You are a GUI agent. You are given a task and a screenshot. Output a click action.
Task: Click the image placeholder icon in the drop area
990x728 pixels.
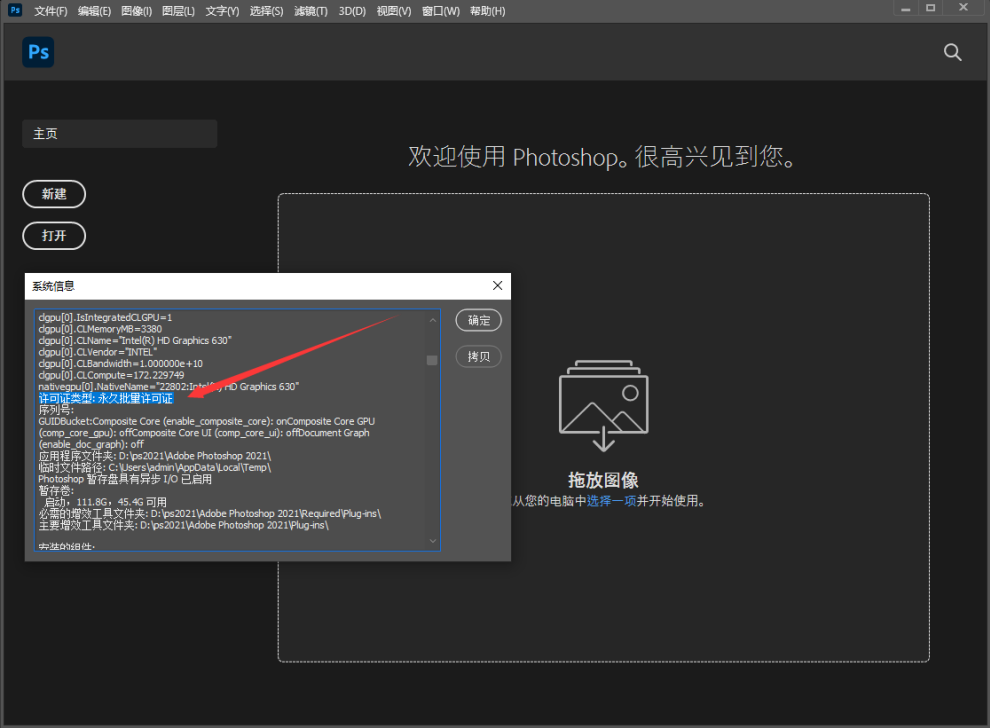click(603, 406)
